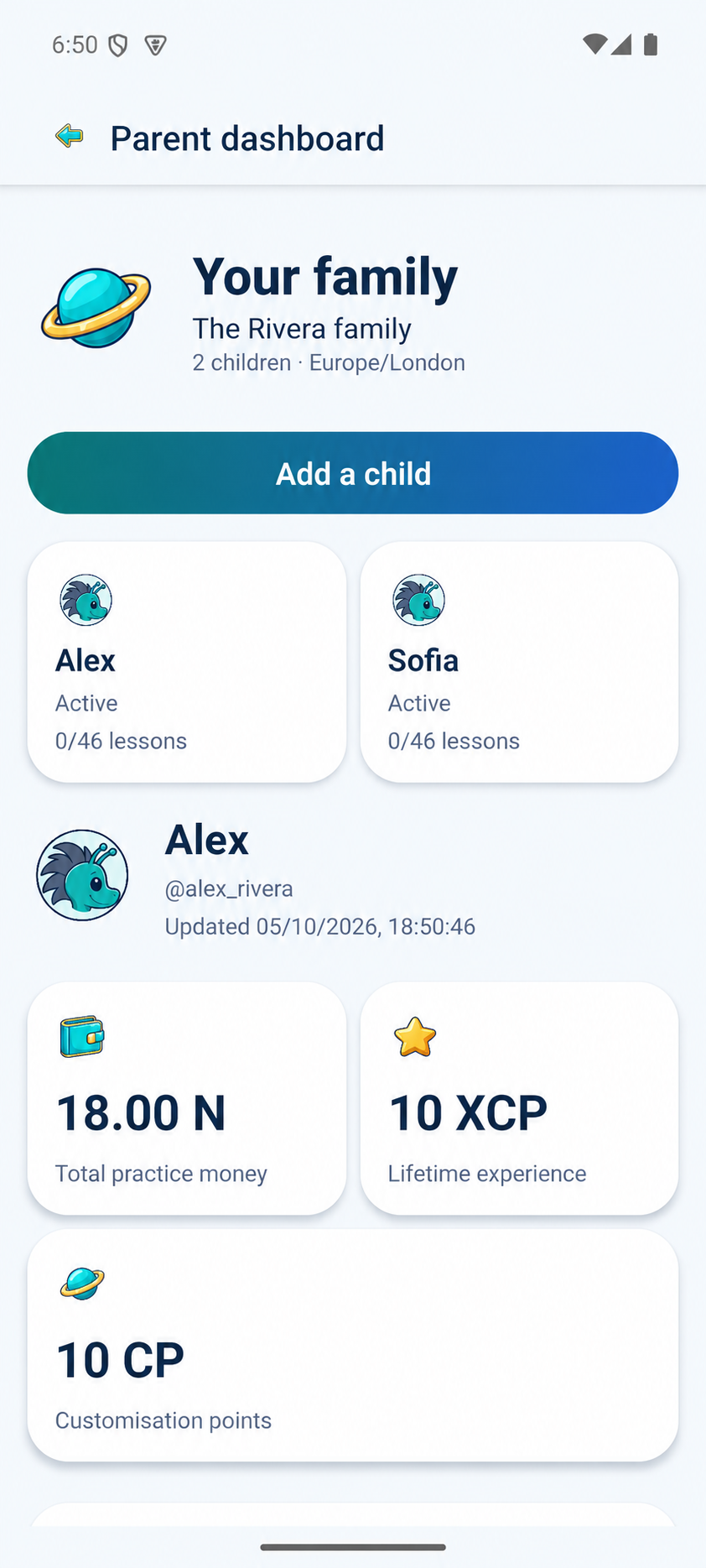Image resolution: width=706 pixels, height=1568 pixels.
Task: Tap The Rivera family name text
Action: click(x=302, y=329)
